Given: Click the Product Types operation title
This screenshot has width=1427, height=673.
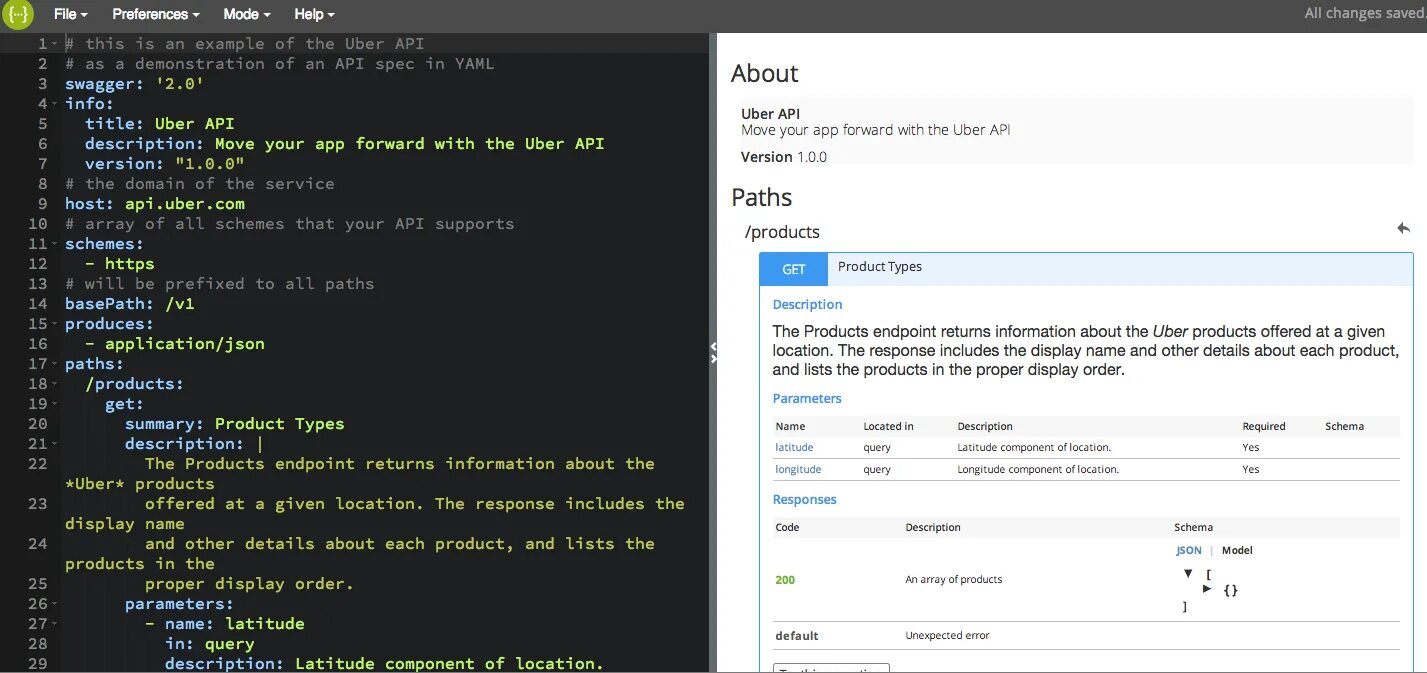Looking at the screenshot, I should click(880, 267).
